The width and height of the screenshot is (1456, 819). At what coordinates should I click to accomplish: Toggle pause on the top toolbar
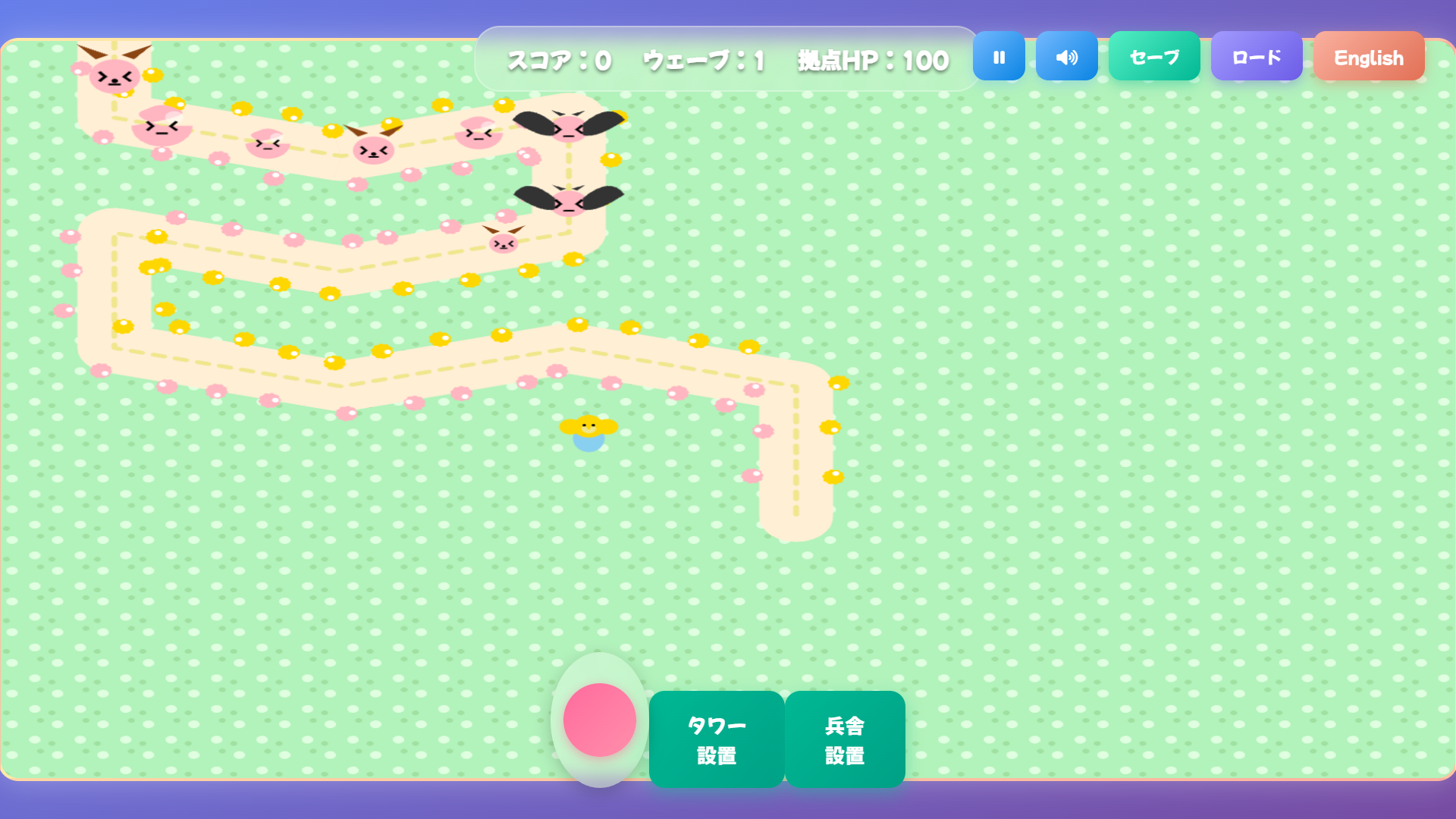[x=999, y=56]
